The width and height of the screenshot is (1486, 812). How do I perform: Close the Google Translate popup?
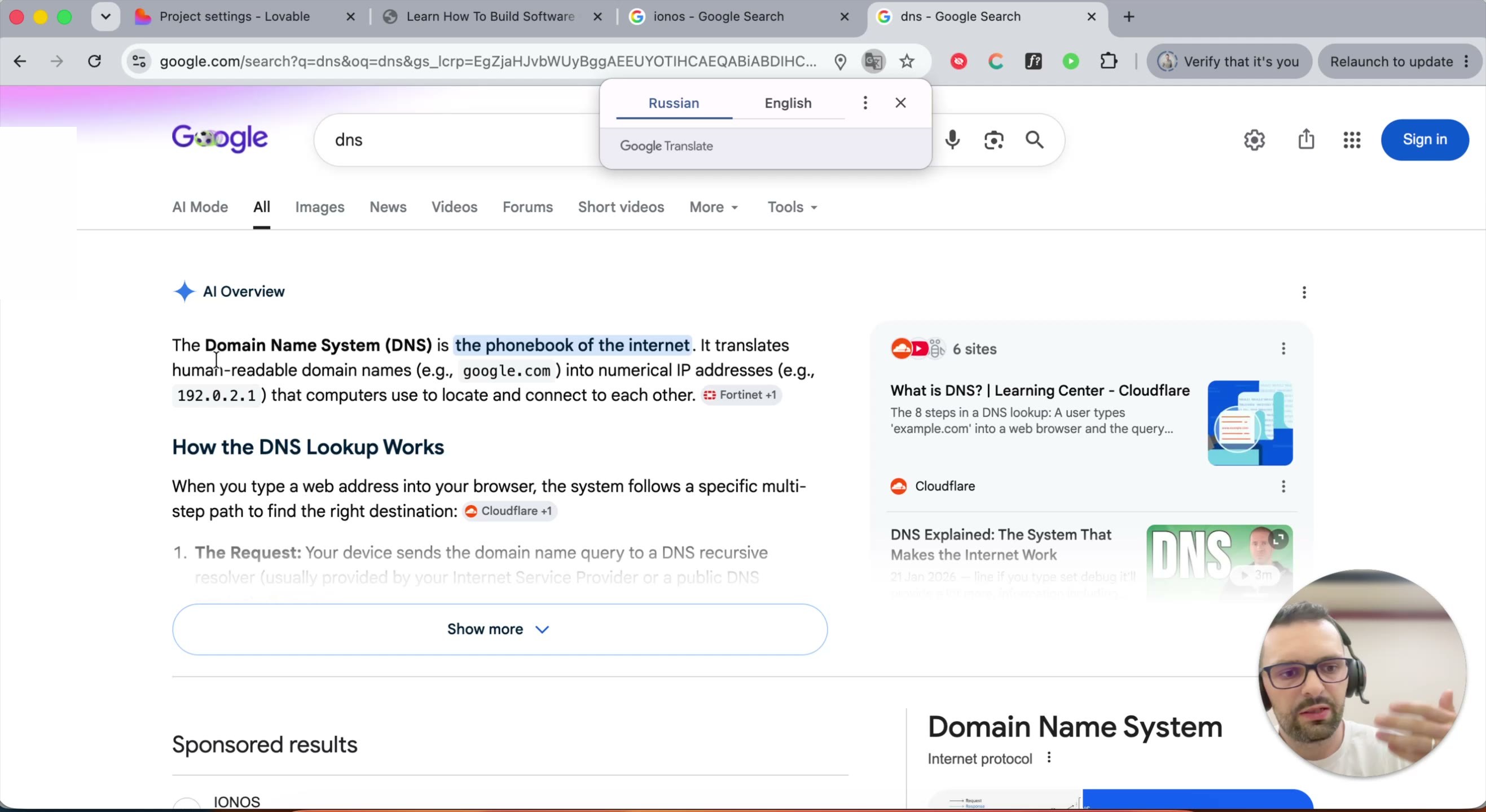900,103
